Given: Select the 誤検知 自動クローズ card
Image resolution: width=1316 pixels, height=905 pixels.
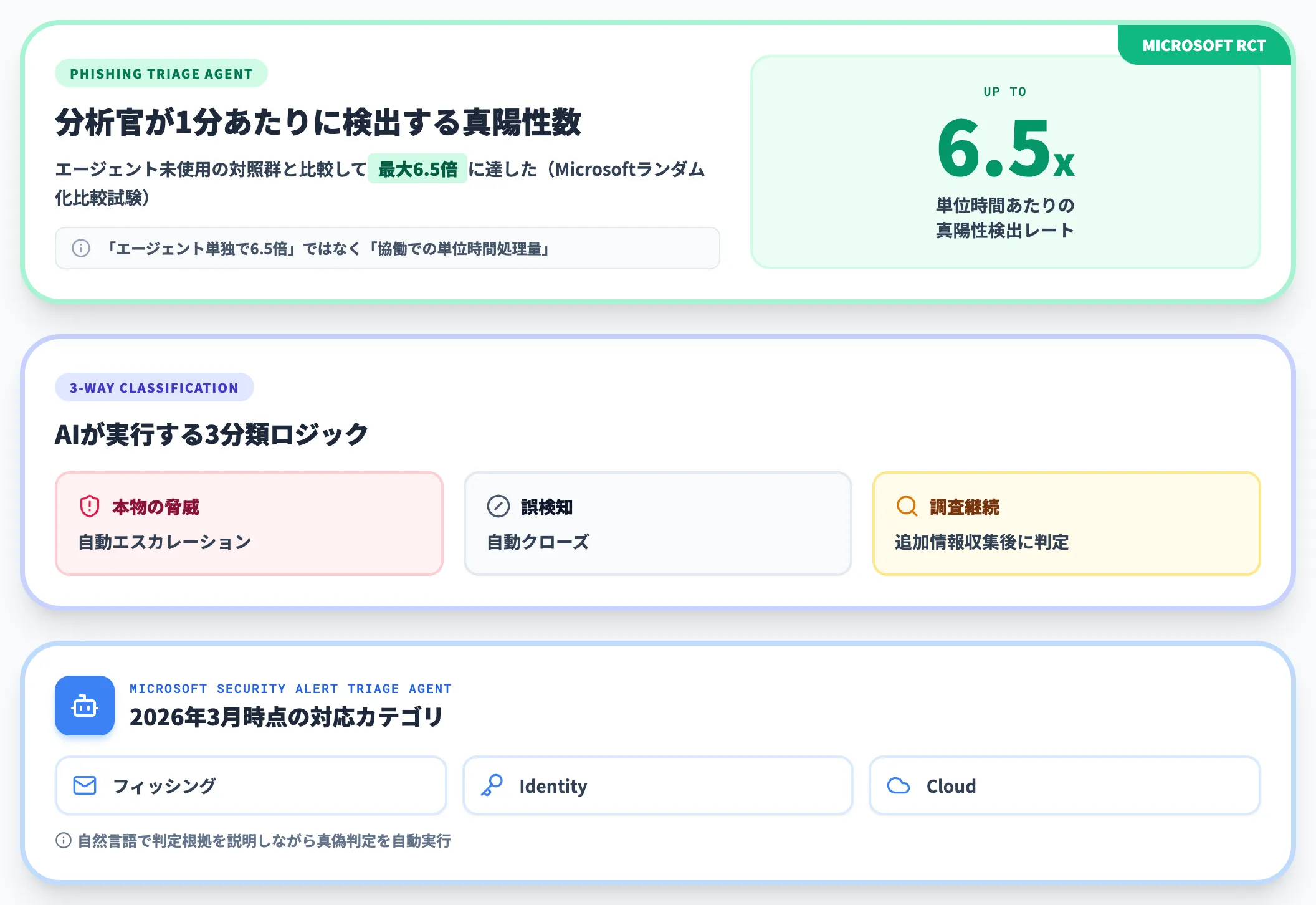Looking at the screenshot, I should (x=658, y=524).
